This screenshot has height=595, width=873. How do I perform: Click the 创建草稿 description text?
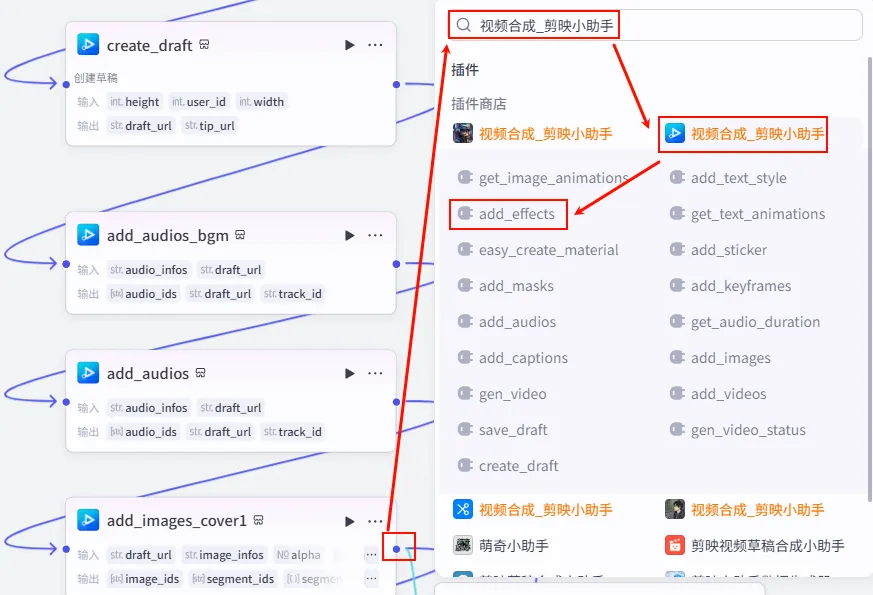pos(96,78)
